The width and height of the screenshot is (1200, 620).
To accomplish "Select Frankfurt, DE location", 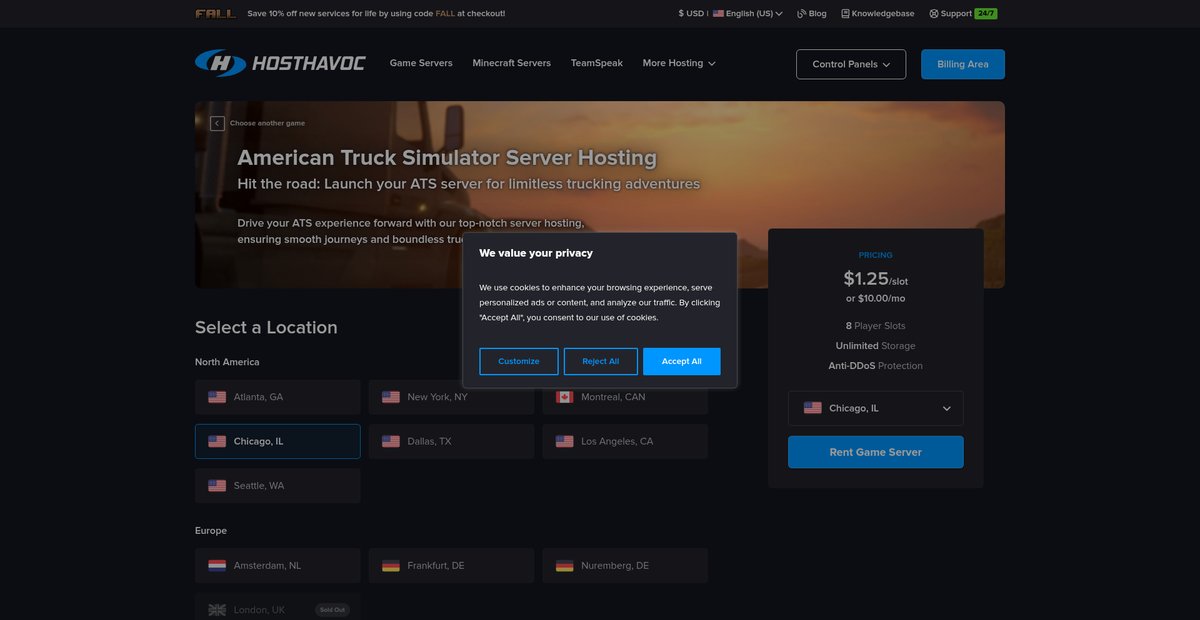I will (x=451, y=565).
